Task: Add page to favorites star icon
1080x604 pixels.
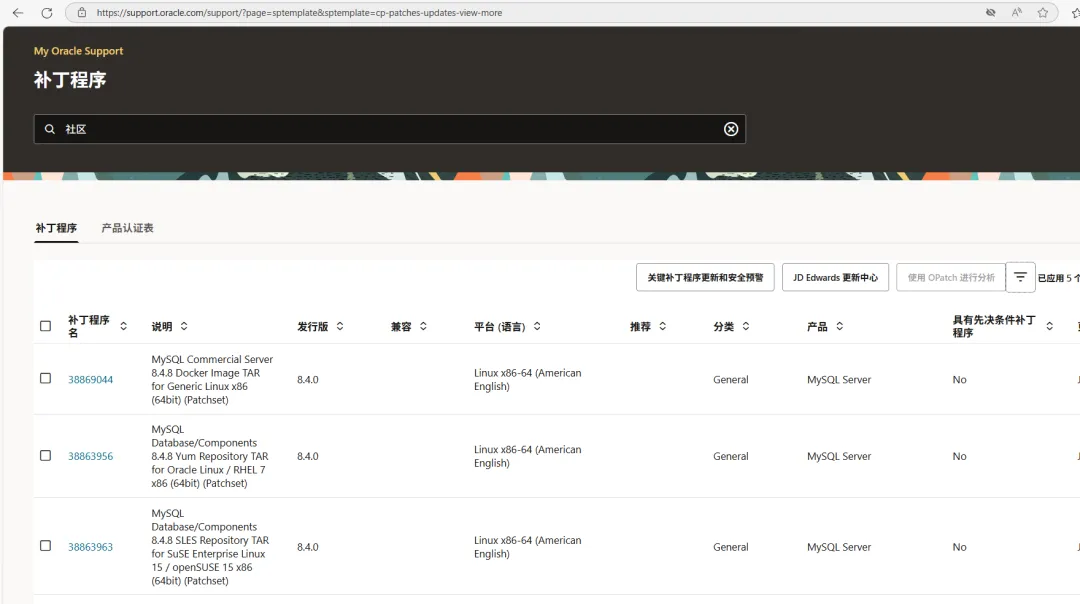Action: click(1043, 12)
